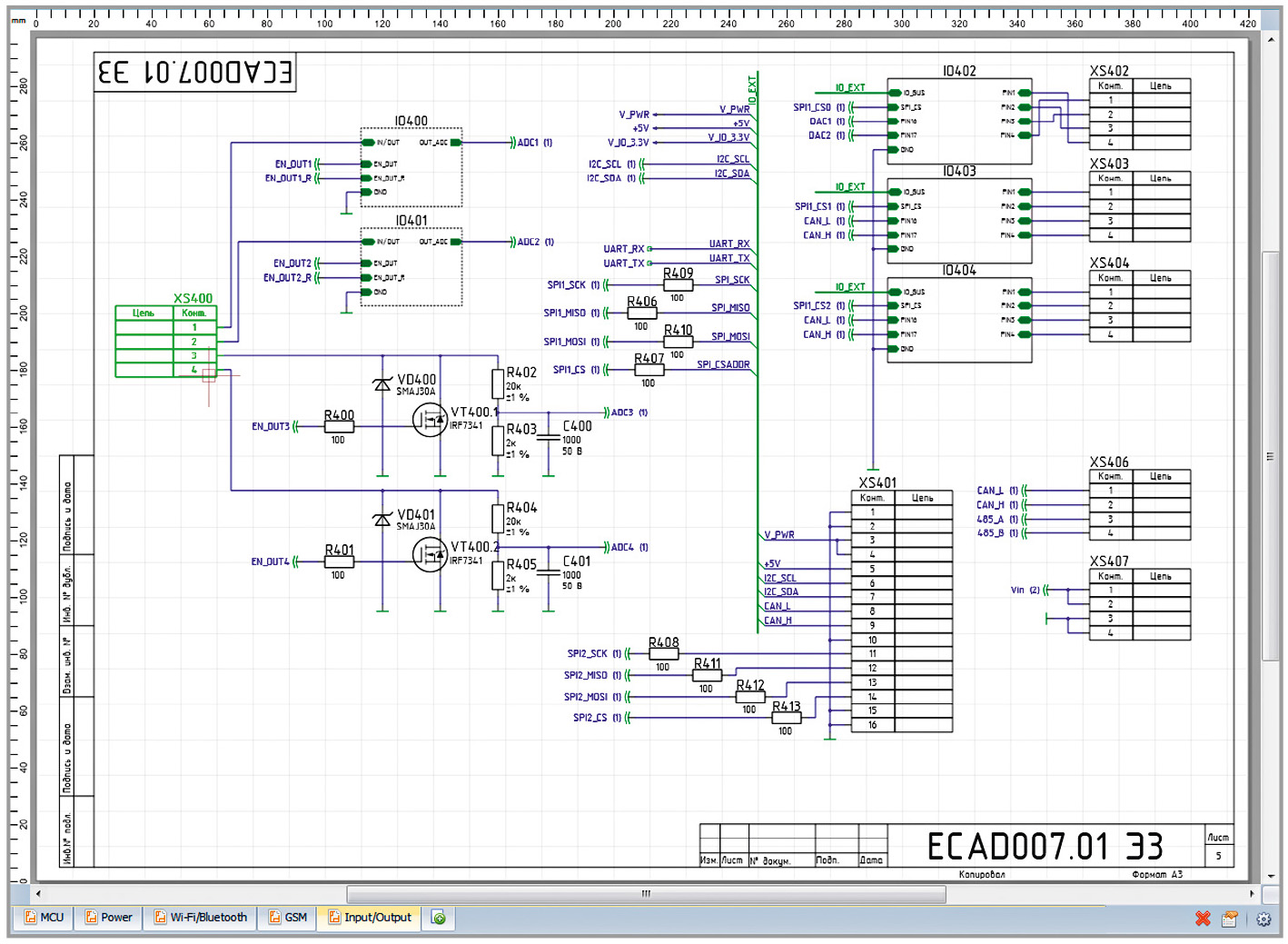This screenshot has height=944, width=1288.
Task: Open the sheet properties icon
Action: click(x=1230, y=919)
